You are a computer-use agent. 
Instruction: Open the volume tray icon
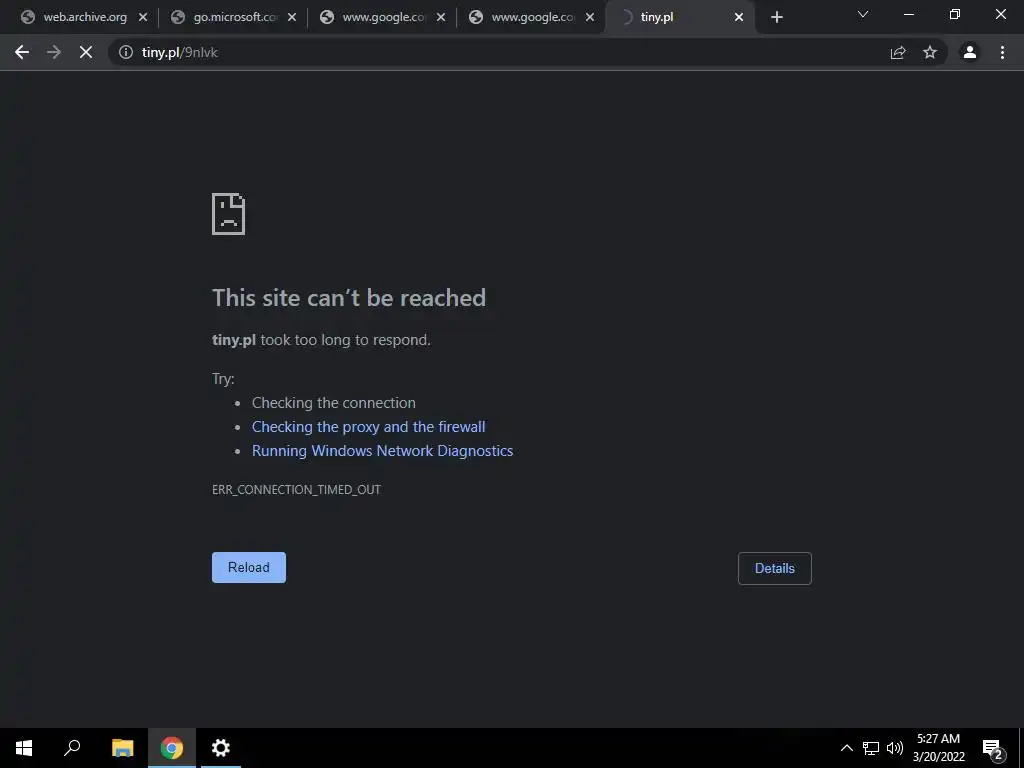coord(895,748)
